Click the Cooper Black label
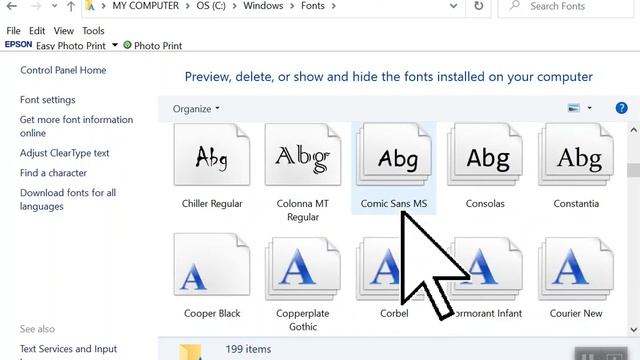Screen dimensions: 640x360 (212, 313)
